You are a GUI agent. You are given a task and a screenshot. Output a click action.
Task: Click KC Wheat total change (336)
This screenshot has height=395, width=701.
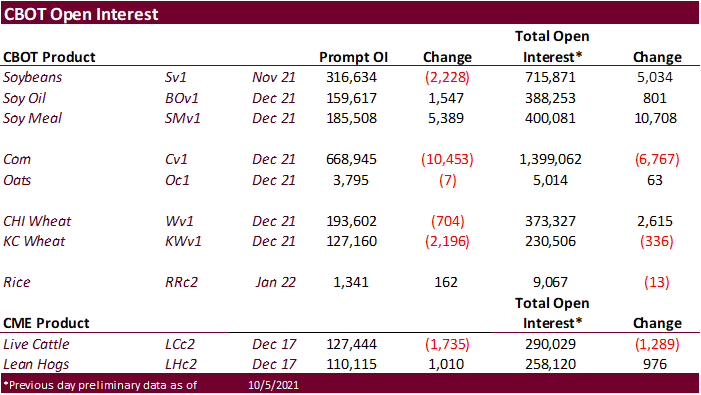(x=656, y=241)
